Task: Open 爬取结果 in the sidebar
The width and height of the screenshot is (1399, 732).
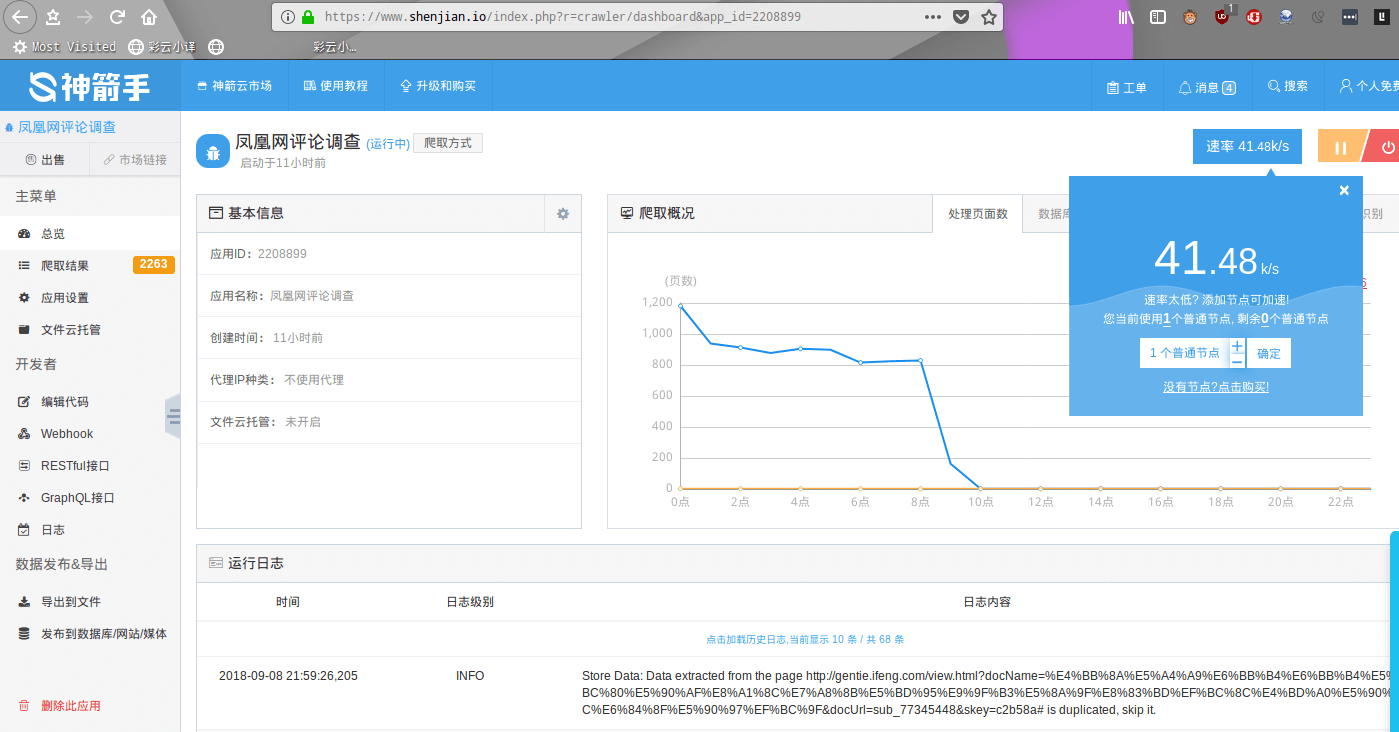Action: point(65,266)
